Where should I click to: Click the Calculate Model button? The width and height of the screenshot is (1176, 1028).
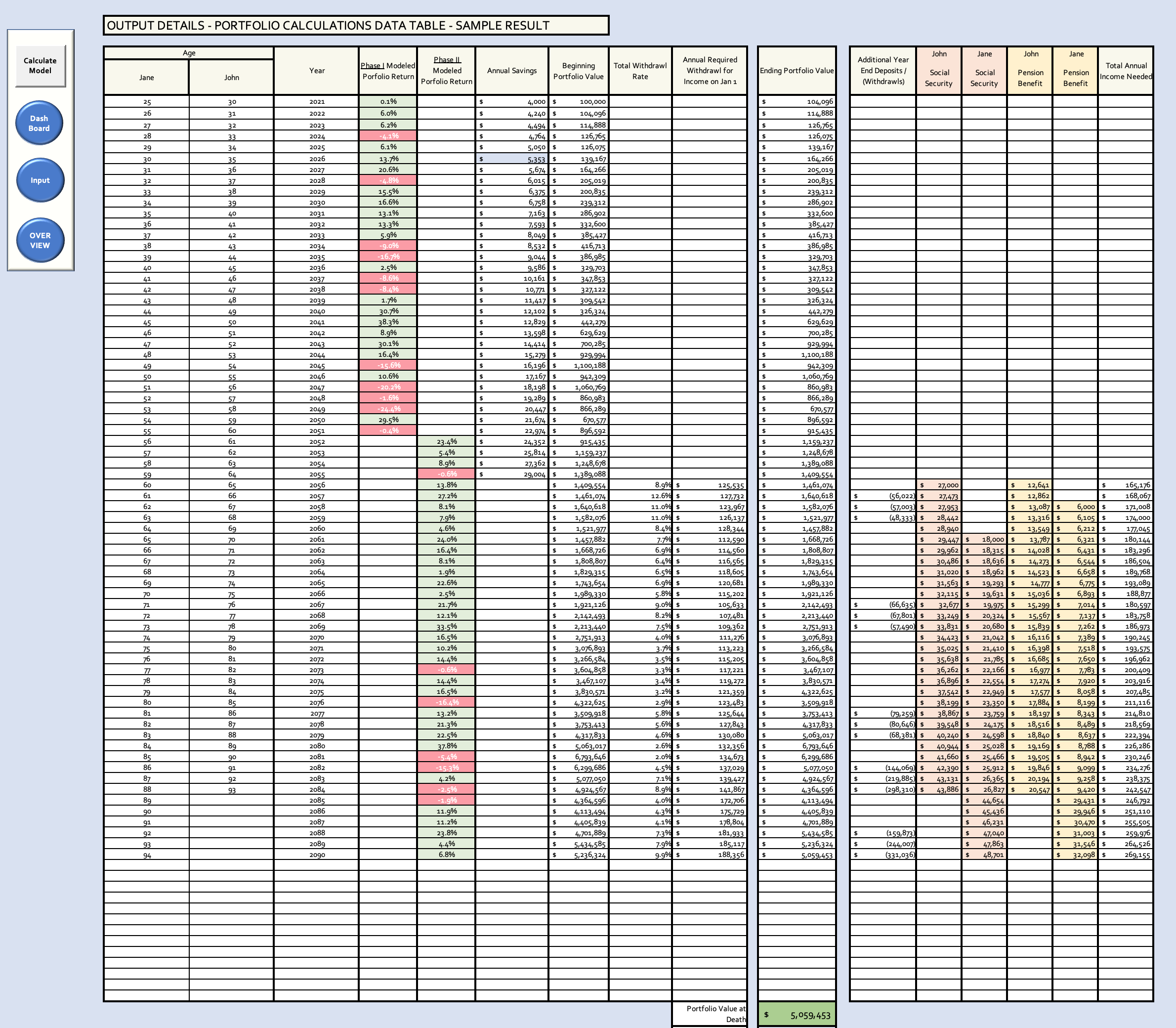(41, 64)
